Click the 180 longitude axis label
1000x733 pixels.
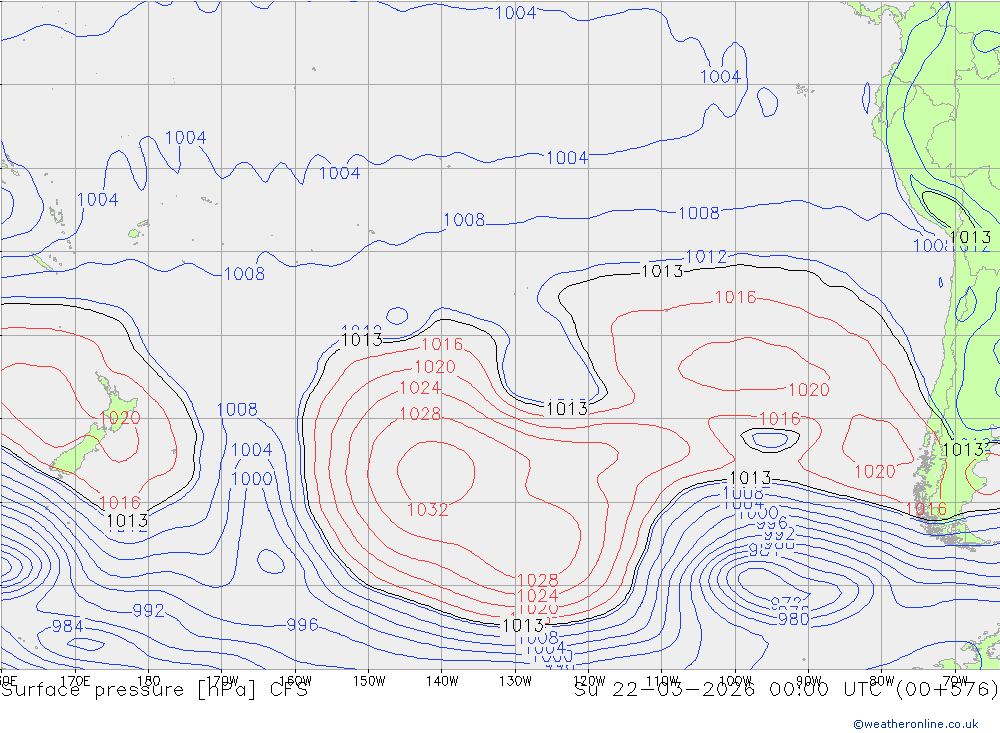coord(149,681)
